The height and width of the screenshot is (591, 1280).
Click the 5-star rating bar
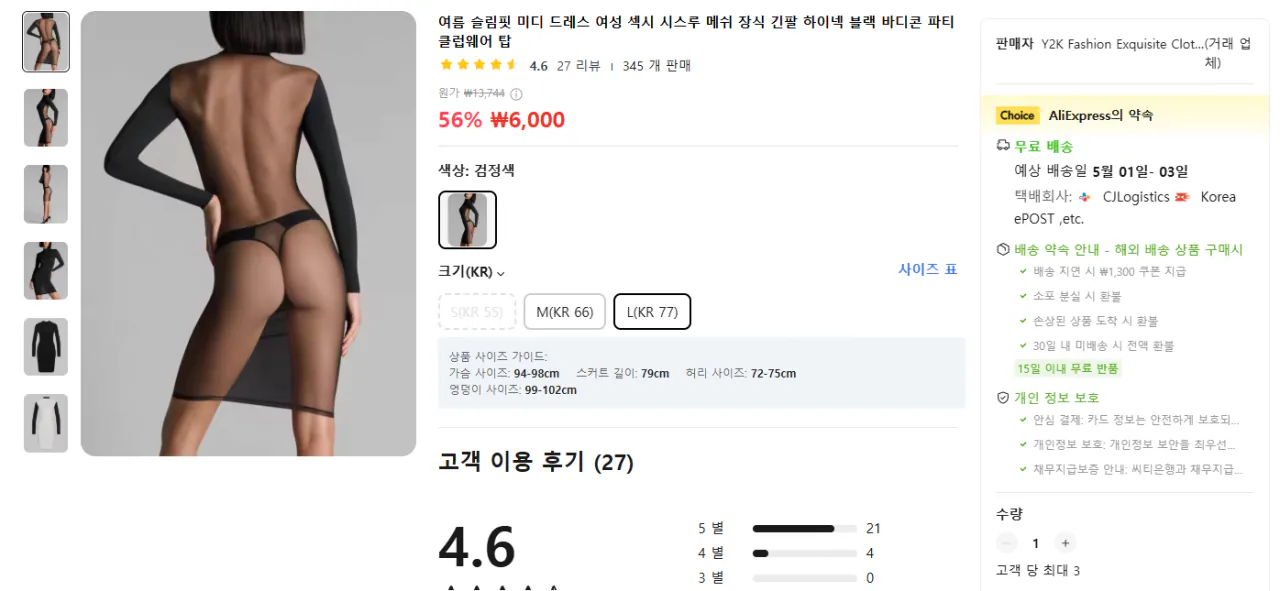point(804,529)
